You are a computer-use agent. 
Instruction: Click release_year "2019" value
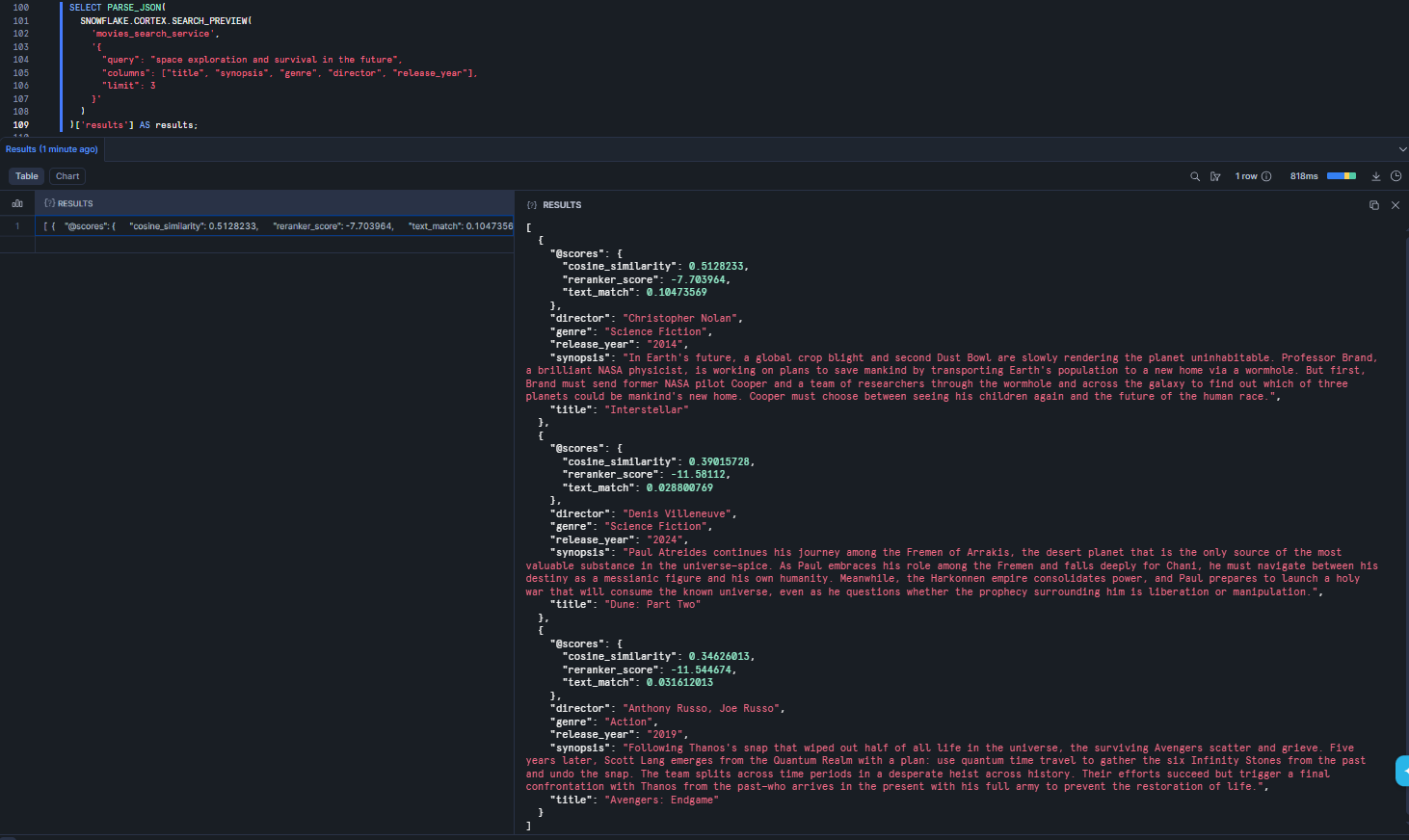click(664, 735)
